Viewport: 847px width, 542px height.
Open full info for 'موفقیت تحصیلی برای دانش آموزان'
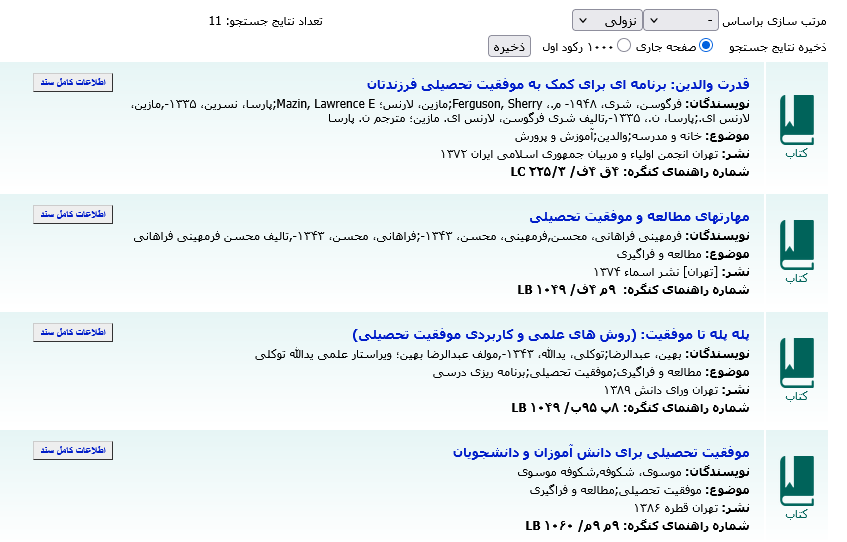(x=73, y=450)
